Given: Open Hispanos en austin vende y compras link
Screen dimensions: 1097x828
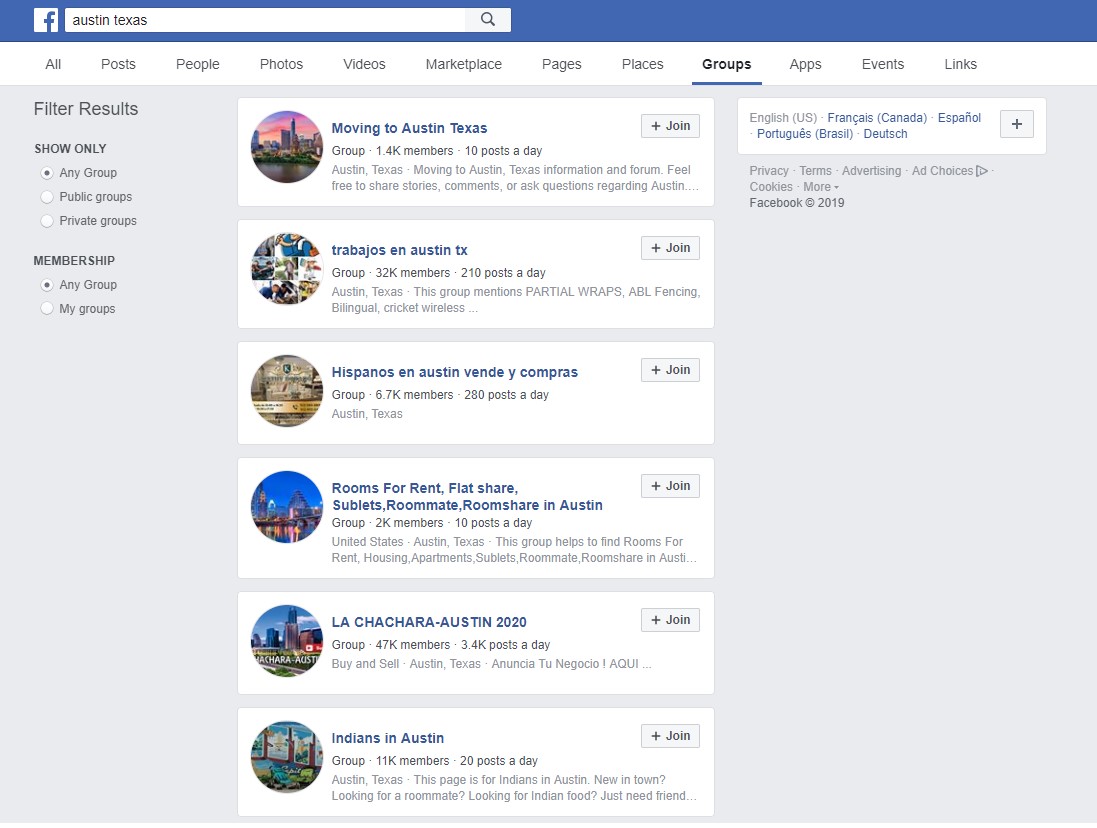Looking at the screenshot, I should click(x=455, y=372).
